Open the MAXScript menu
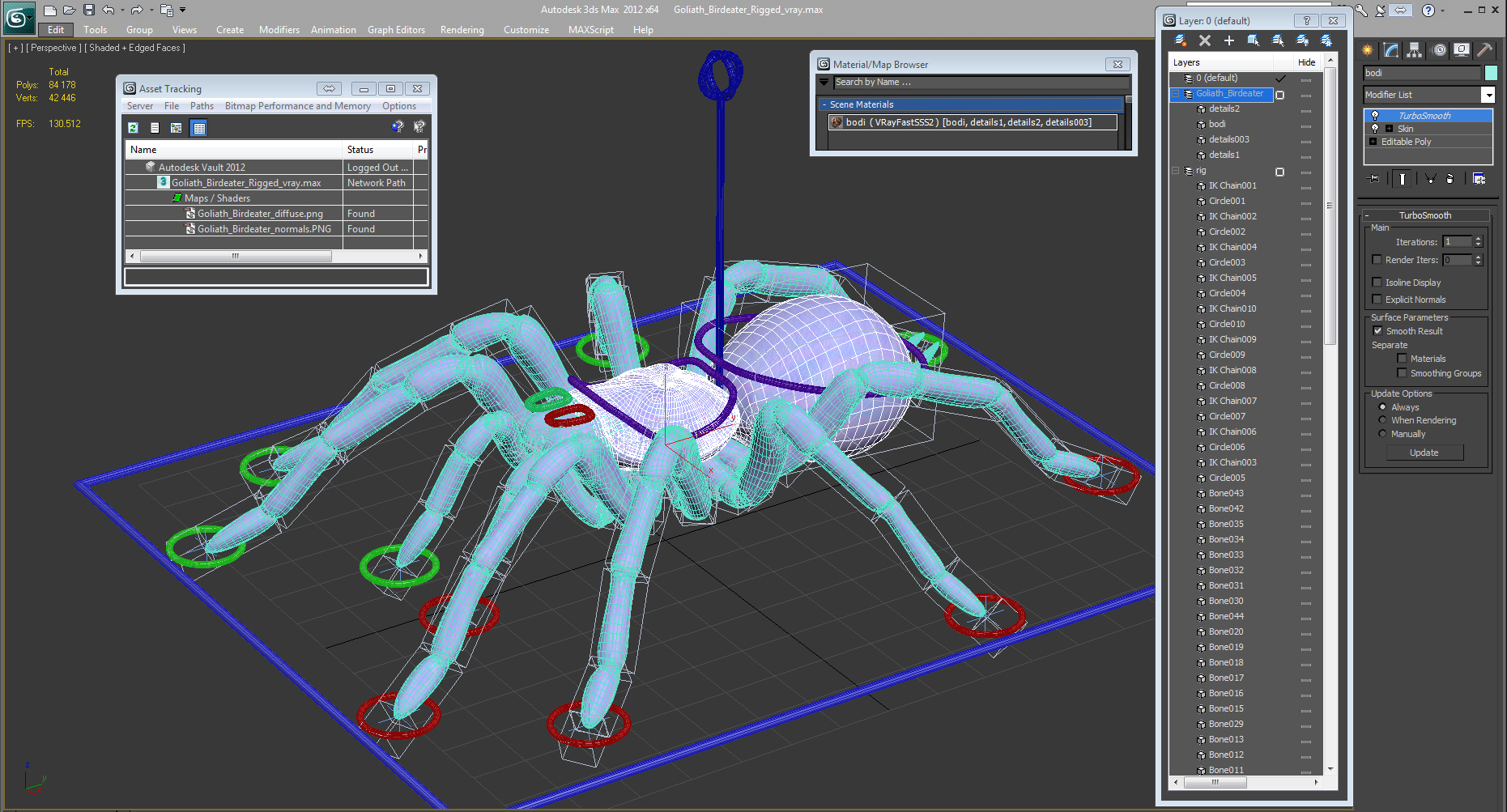 click(x=591, y=30)
